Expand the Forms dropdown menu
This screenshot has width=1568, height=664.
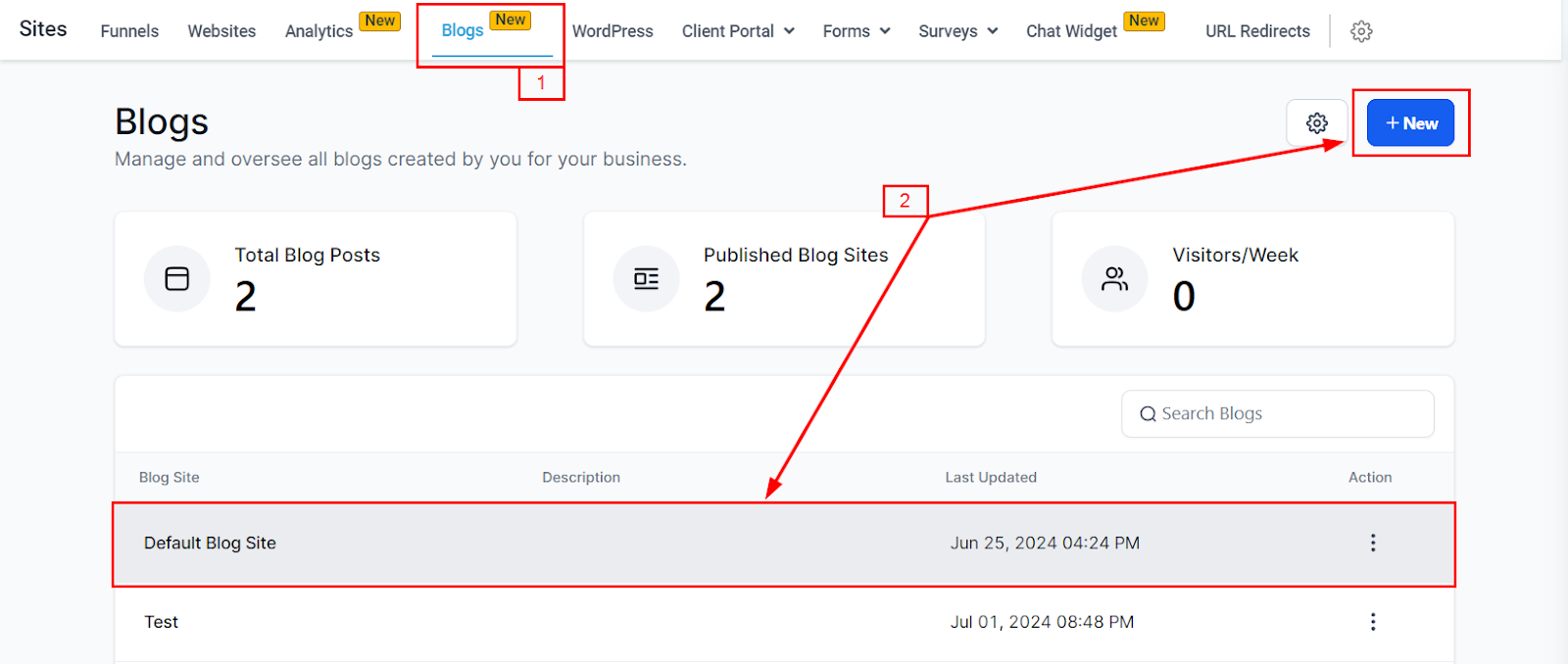[857, 31]
